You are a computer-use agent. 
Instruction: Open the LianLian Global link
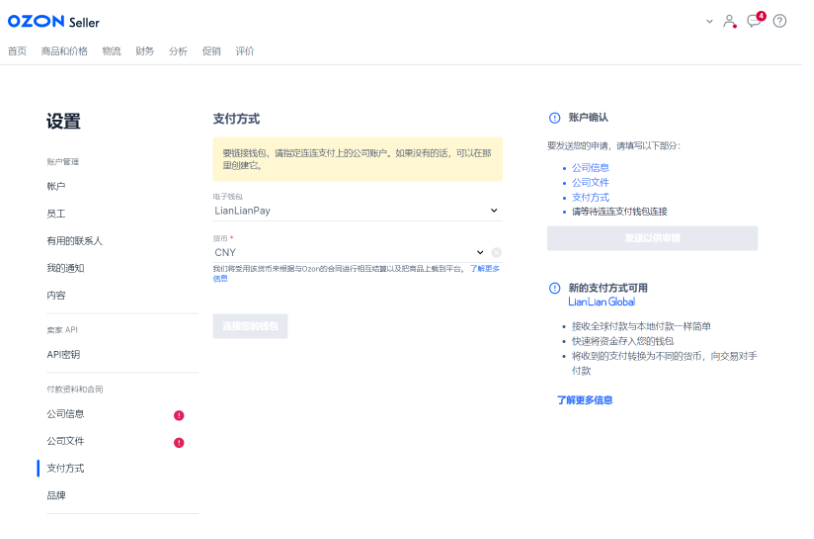pos(602,302)
